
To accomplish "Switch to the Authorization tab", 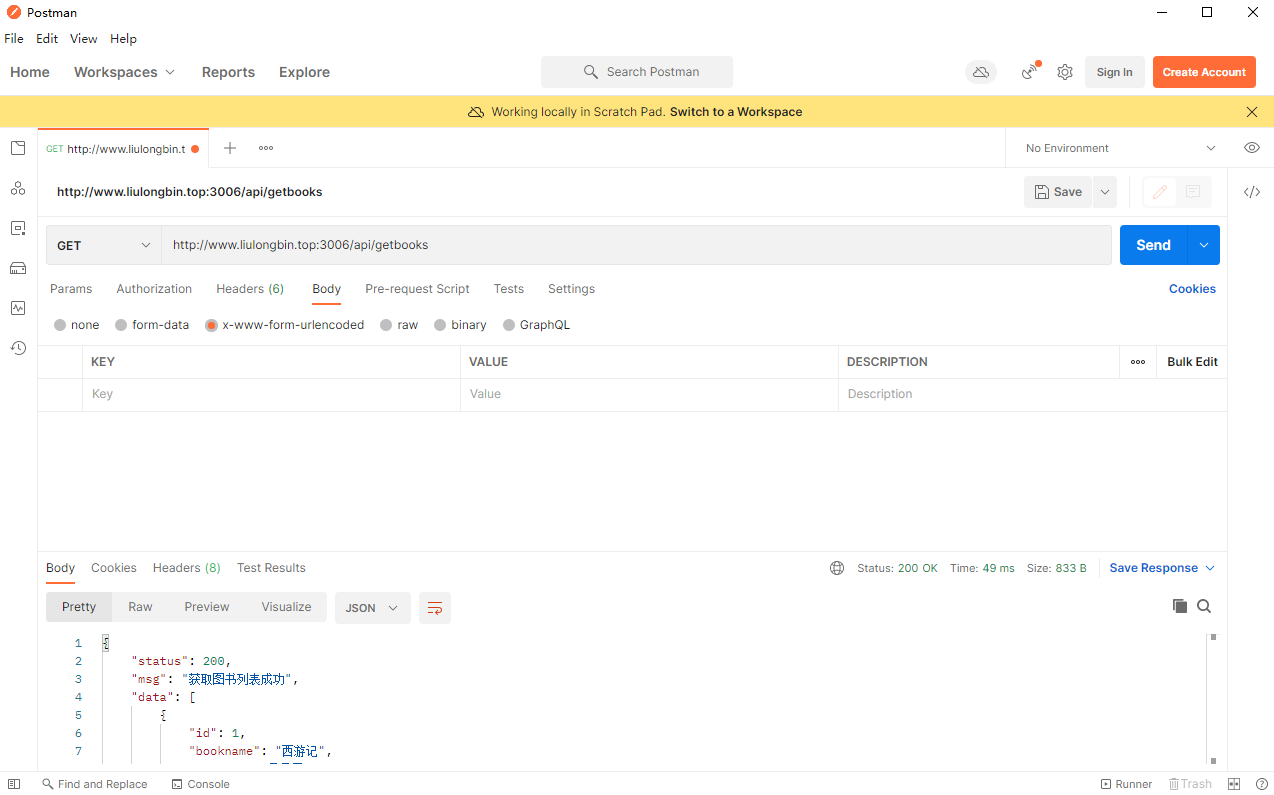I will pos(154,289).
